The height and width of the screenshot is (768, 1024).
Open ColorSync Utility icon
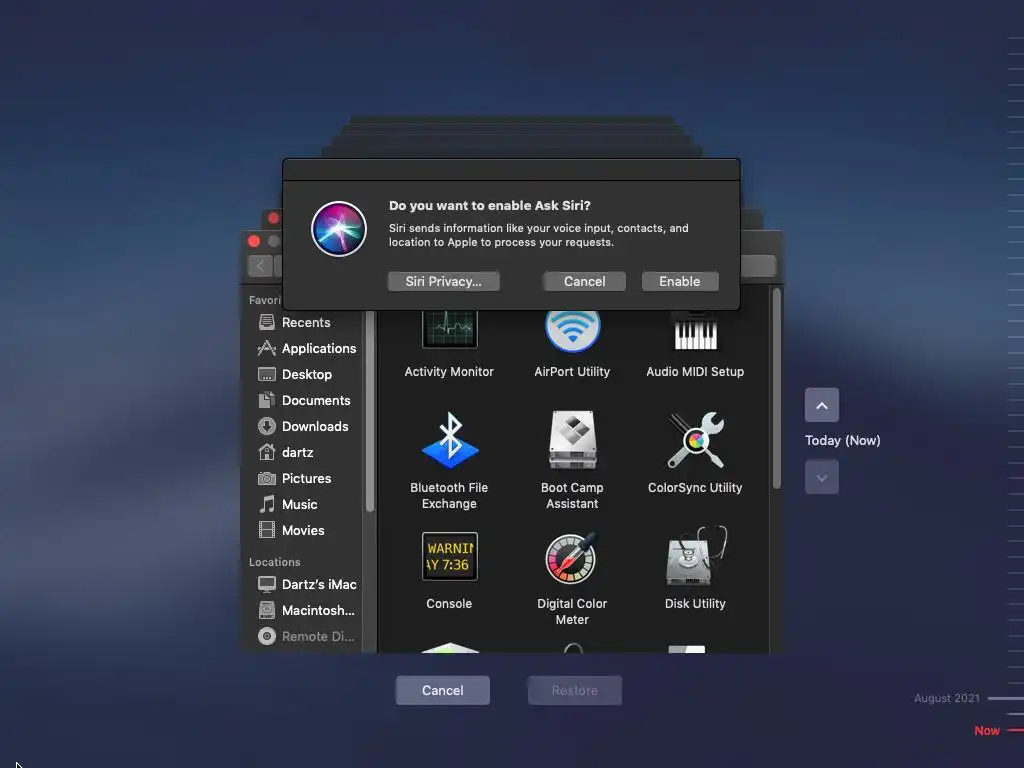coord(695,440)
